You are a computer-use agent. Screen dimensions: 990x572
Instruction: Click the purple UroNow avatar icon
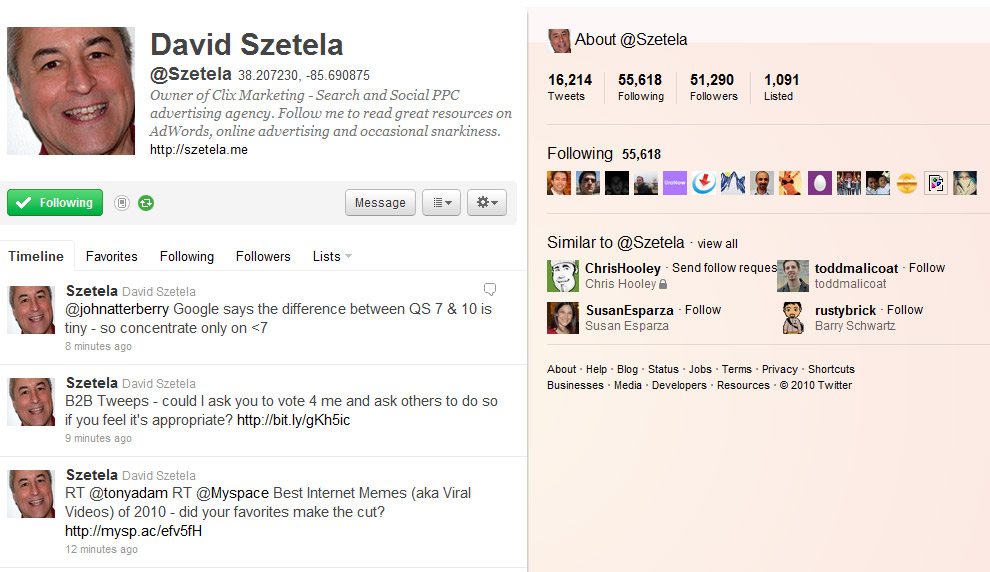pos(675,183)
